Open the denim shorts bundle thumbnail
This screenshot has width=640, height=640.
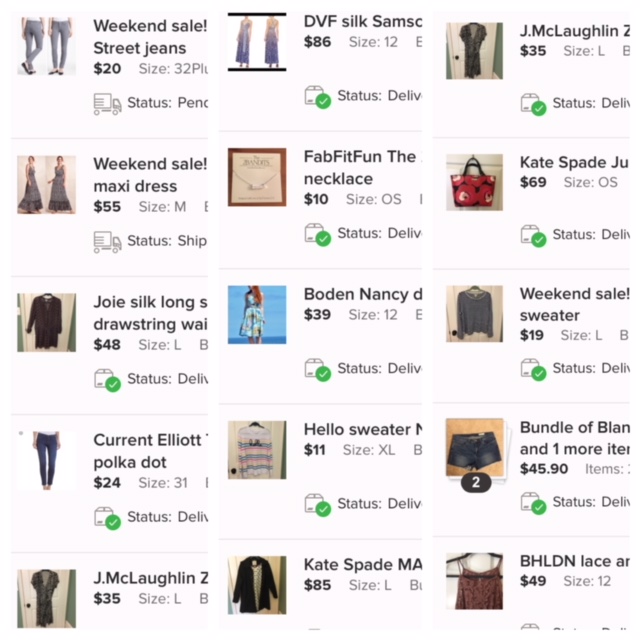[475, 447]
